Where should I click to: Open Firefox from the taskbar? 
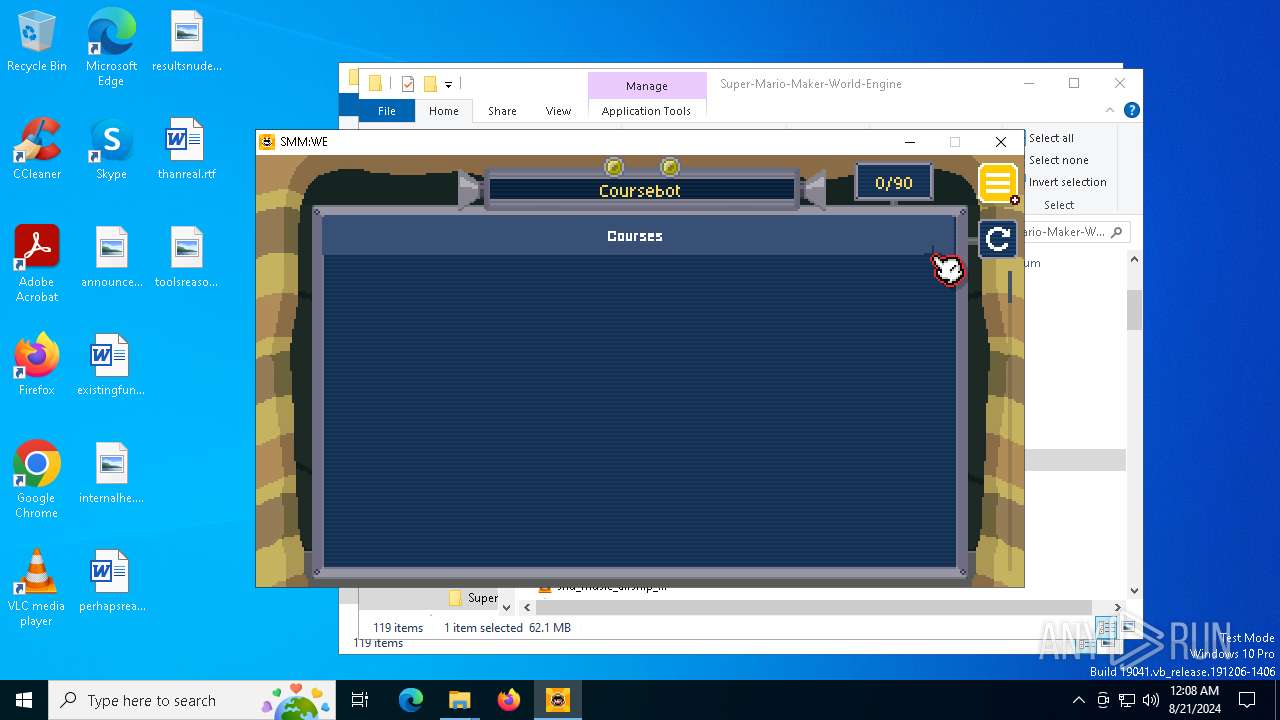pyautogui.click(x=508, y=700)
